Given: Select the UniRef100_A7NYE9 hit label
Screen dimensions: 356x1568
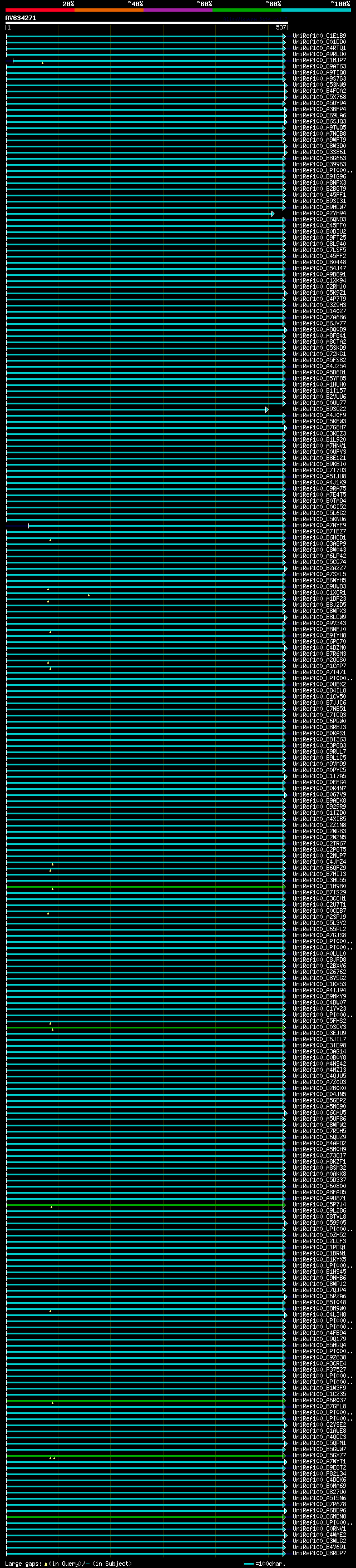Looking at the screenshot, I should click(319, 525).
